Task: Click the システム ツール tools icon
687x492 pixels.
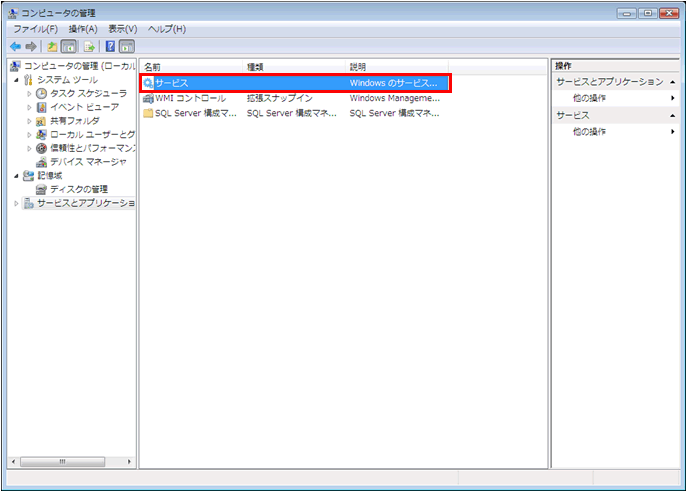Action: tap(28, 79)
